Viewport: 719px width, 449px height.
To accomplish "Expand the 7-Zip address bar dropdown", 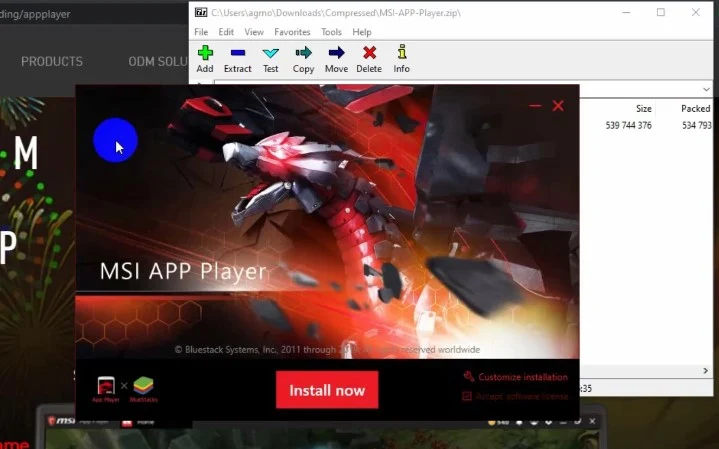I will pos(706,89).
